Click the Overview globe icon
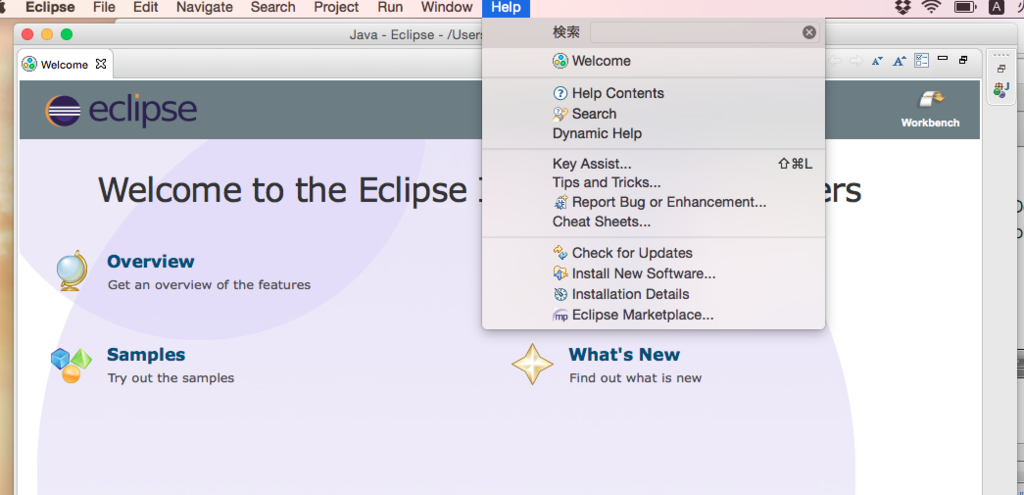Image resolution: width=1024 pixels, height=495 pixels. click(71, 270)
